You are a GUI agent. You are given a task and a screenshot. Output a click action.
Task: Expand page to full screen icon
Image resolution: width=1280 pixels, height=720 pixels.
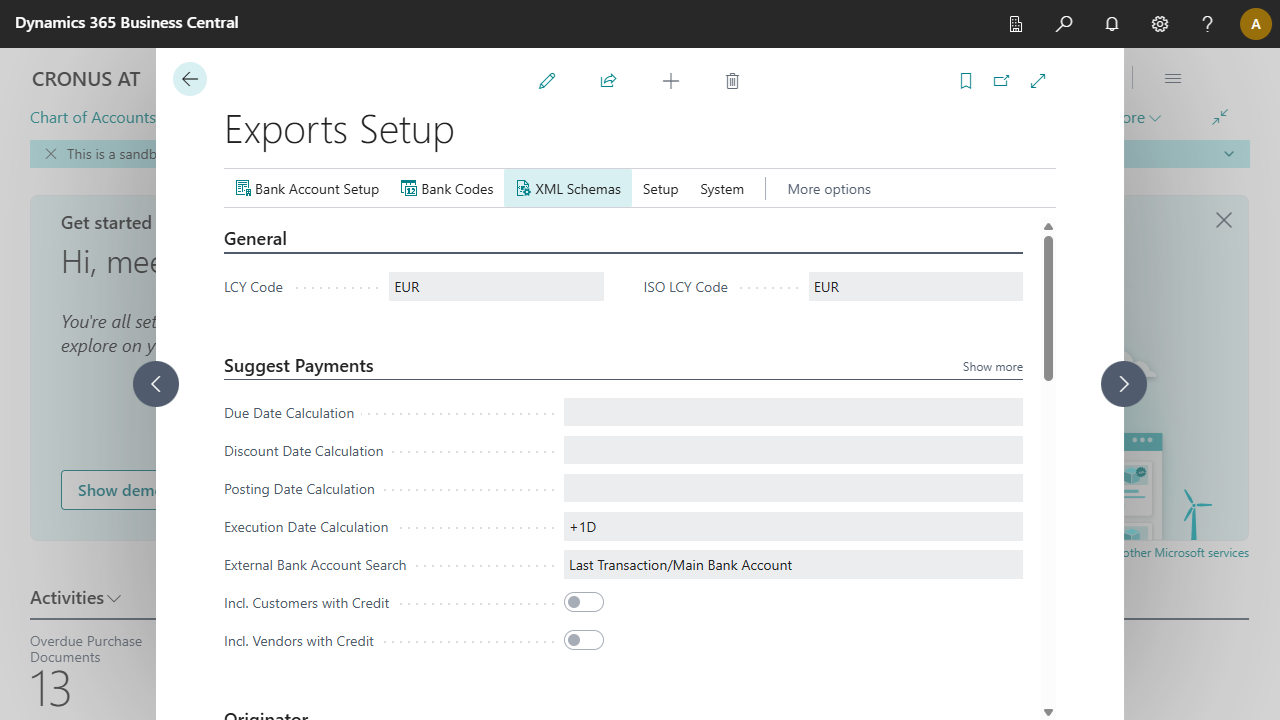coord(1038,81)
